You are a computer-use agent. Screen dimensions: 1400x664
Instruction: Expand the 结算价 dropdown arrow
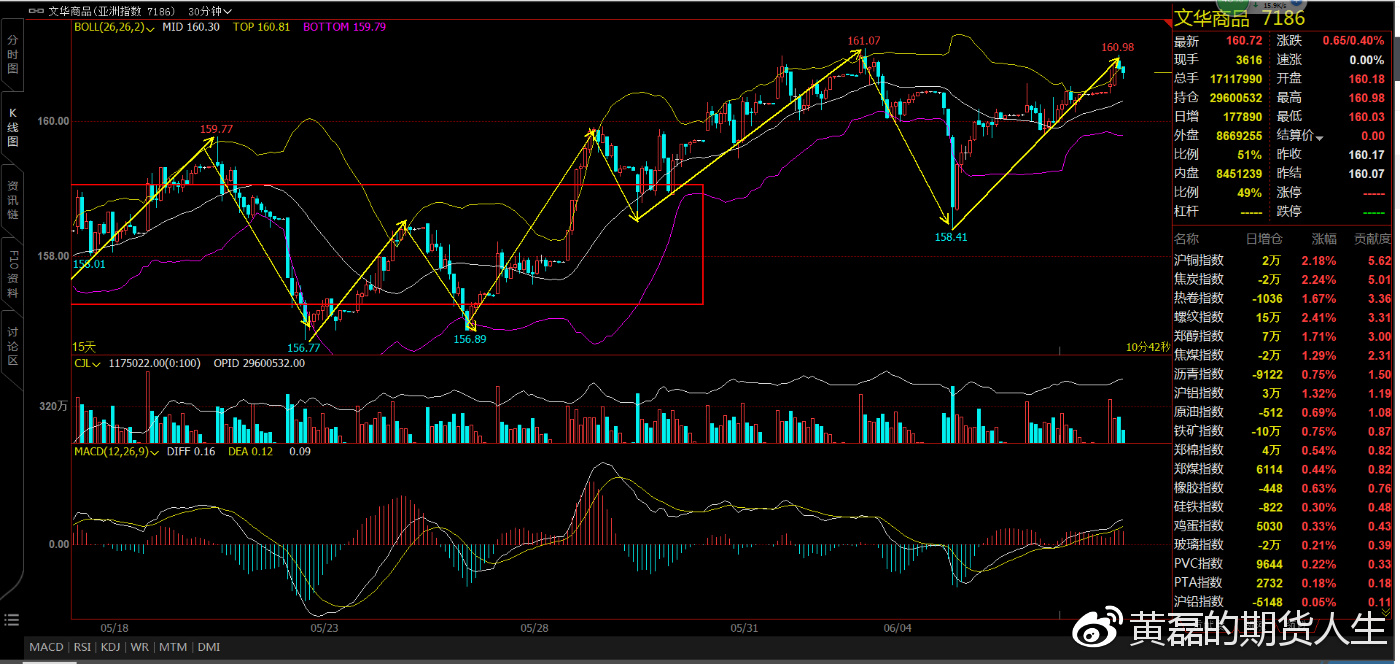[1320, 136]
